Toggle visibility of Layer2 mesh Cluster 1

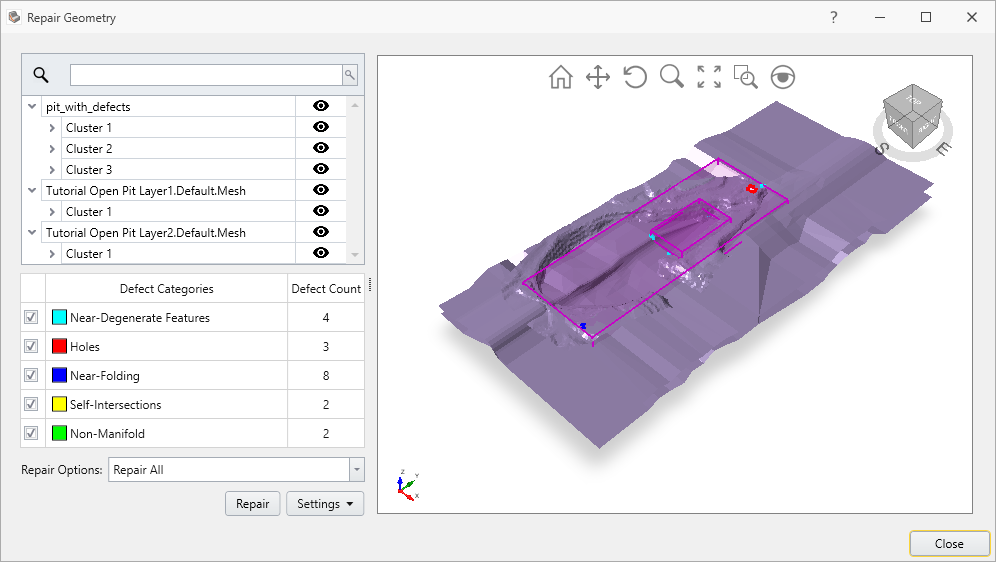(x=321, y=253)
